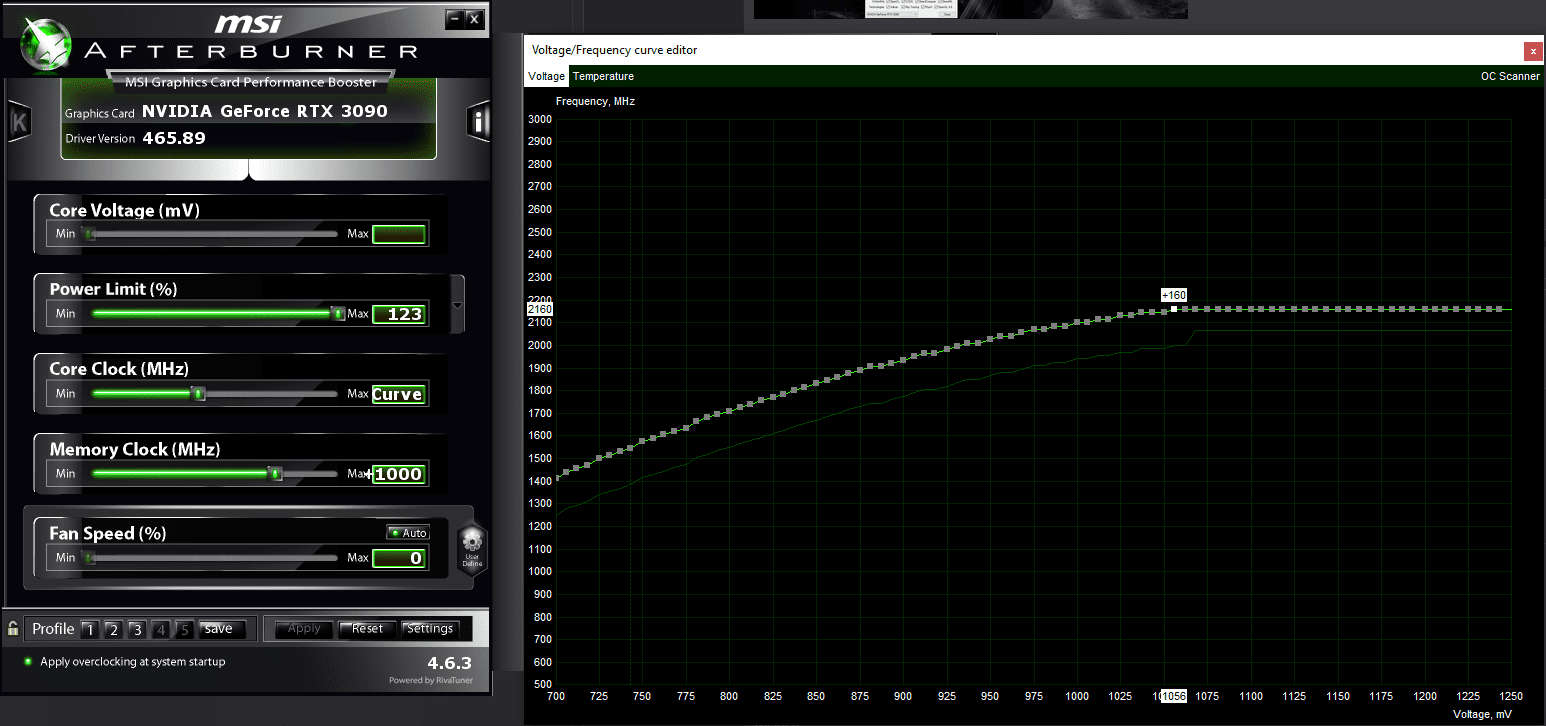Viewport: 1546px width, 726px height.
Task: Click the Core Voltage value field
Action: coord(400,234)
